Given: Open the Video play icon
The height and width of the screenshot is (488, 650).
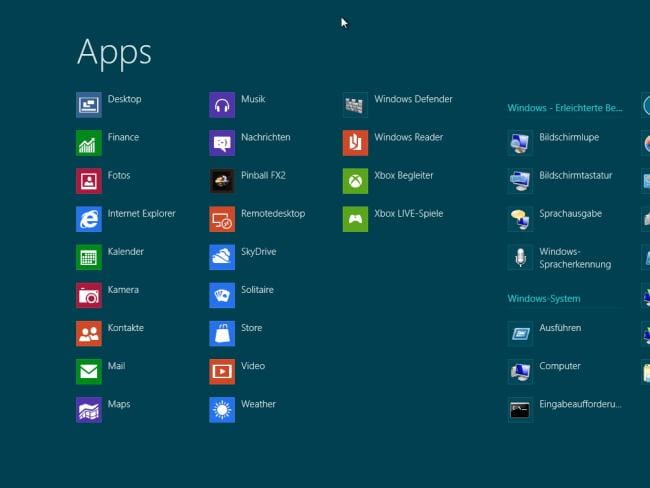Looking at the screenshot, I should click(222, 372).
